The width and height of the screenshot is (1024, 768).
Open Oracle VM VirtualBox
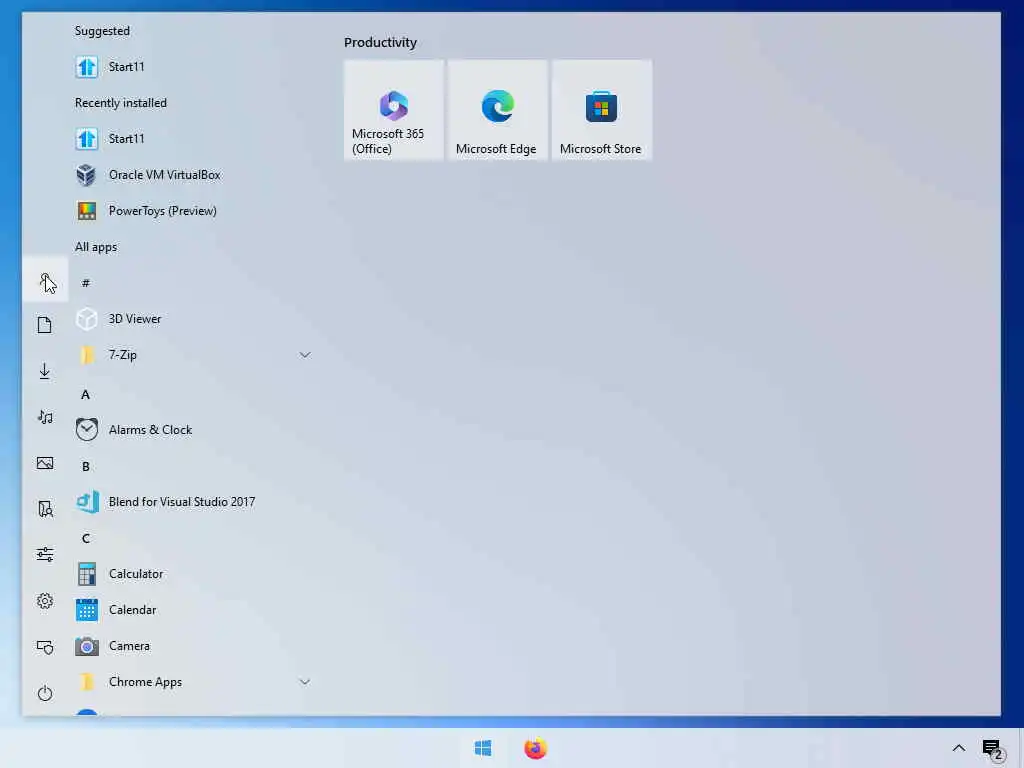coord(194,175)
